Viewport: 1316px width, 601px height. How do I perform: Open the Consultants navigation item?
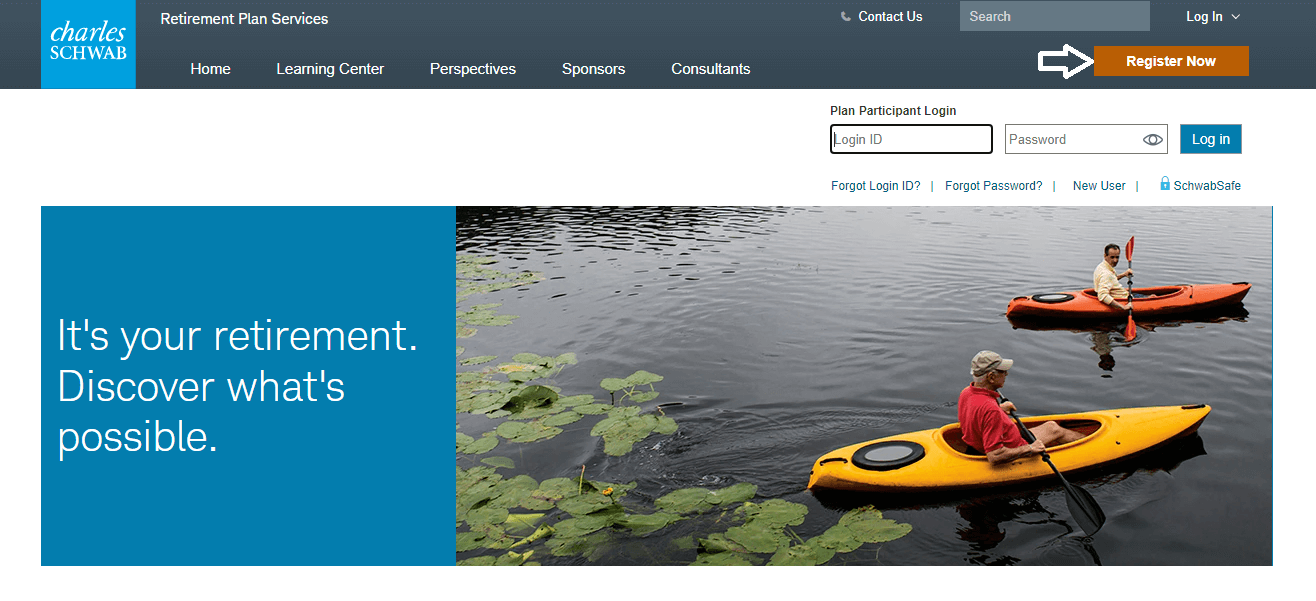tap(711, 69)
